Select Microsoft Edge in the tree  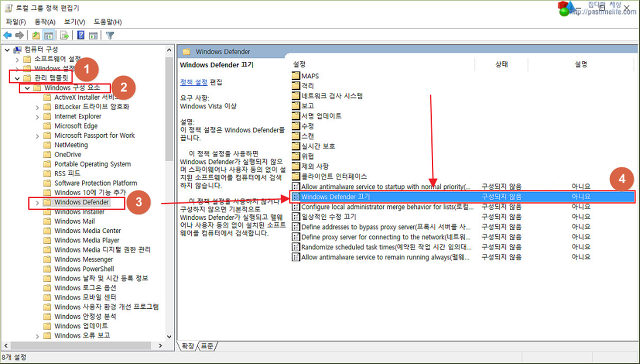coord(76,126)
